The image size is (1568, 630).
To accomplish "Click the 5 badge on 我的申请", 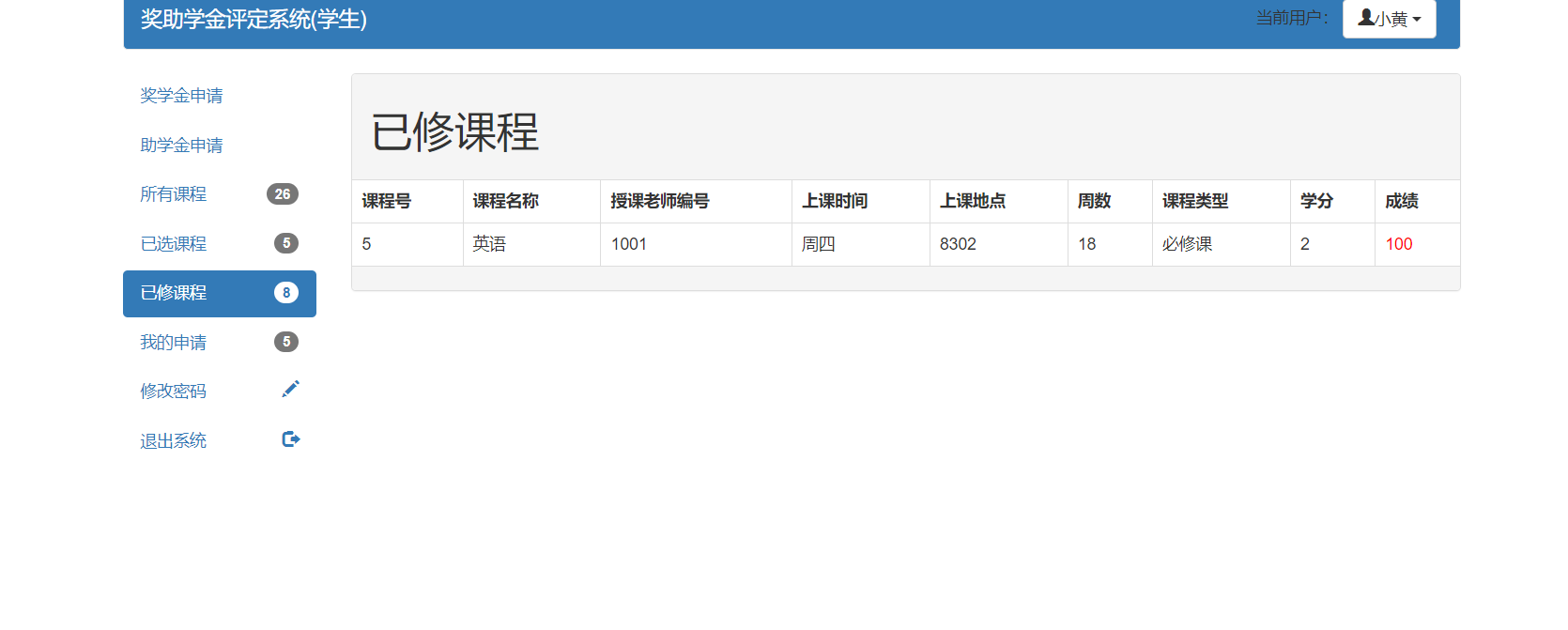I will click(x=286, y=342).
